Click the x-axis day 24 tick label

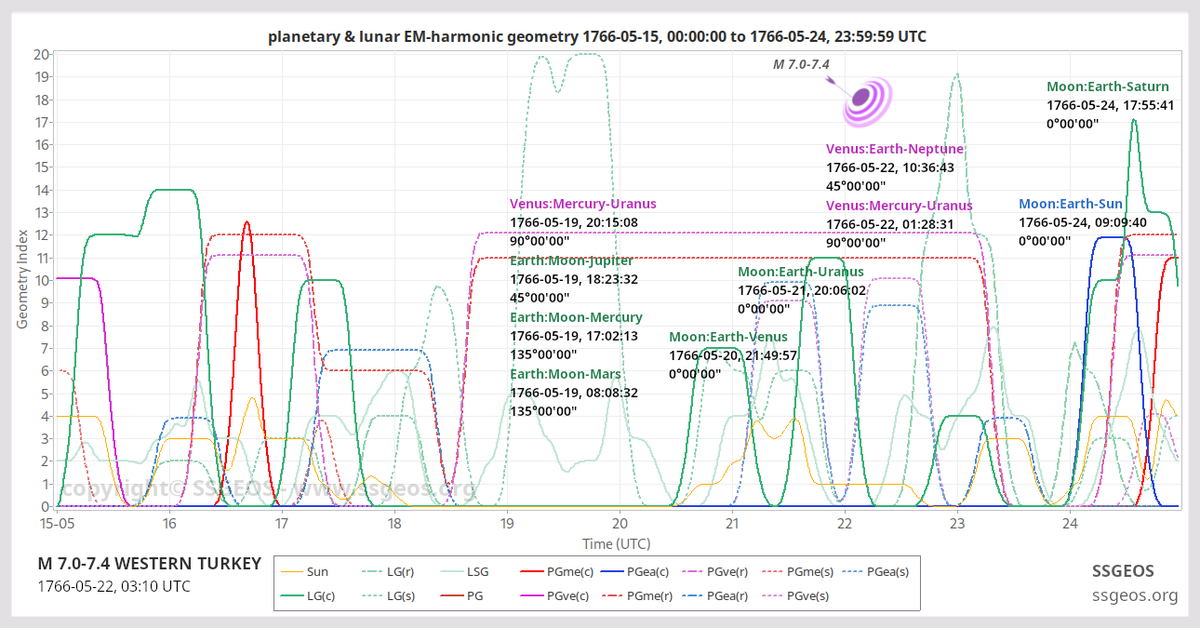pos(1070,523)
